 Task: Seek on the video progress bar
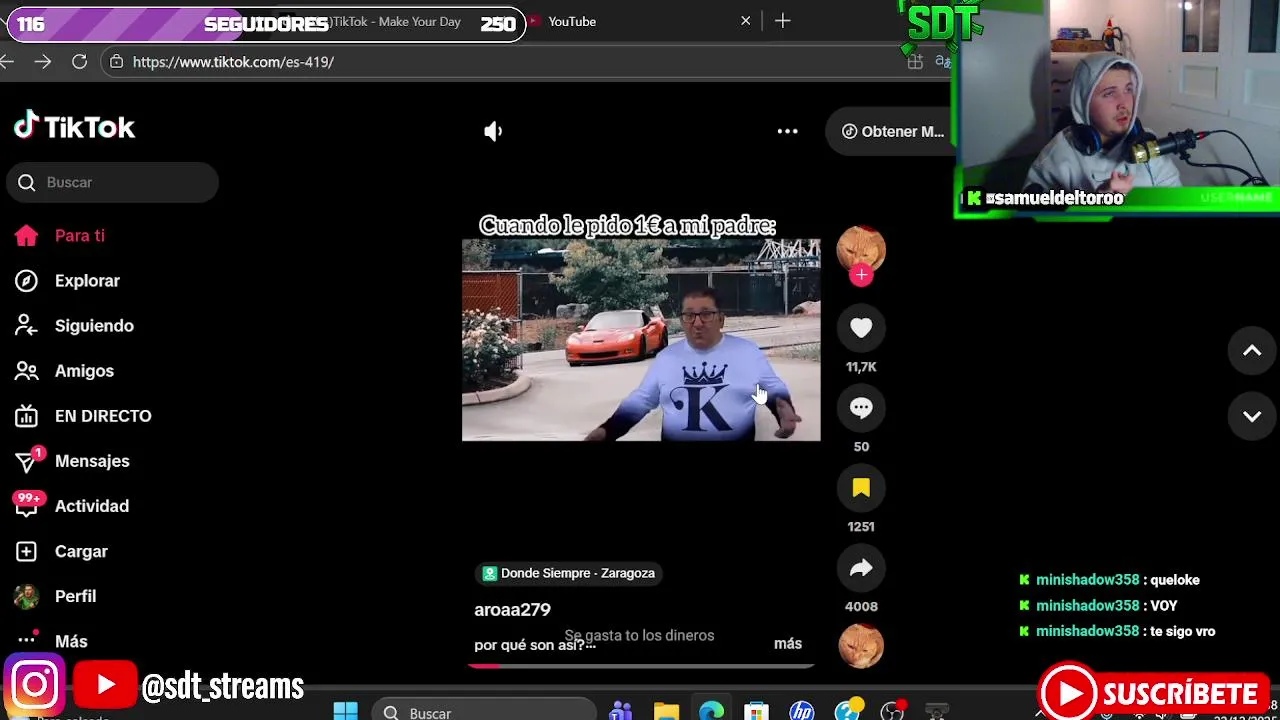(x=641, y=666)
